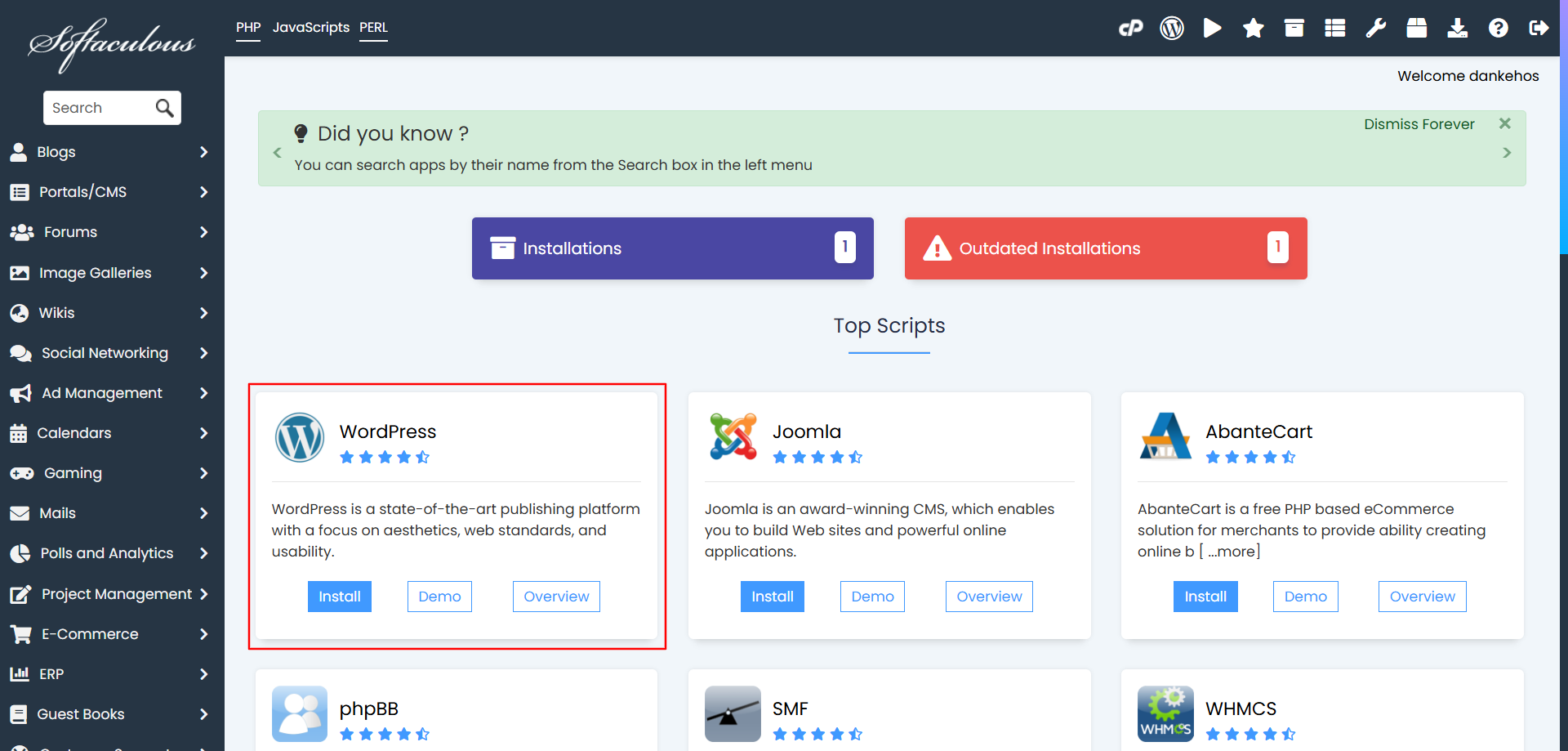Click the WHMCS logo icon

[1165, 713]
